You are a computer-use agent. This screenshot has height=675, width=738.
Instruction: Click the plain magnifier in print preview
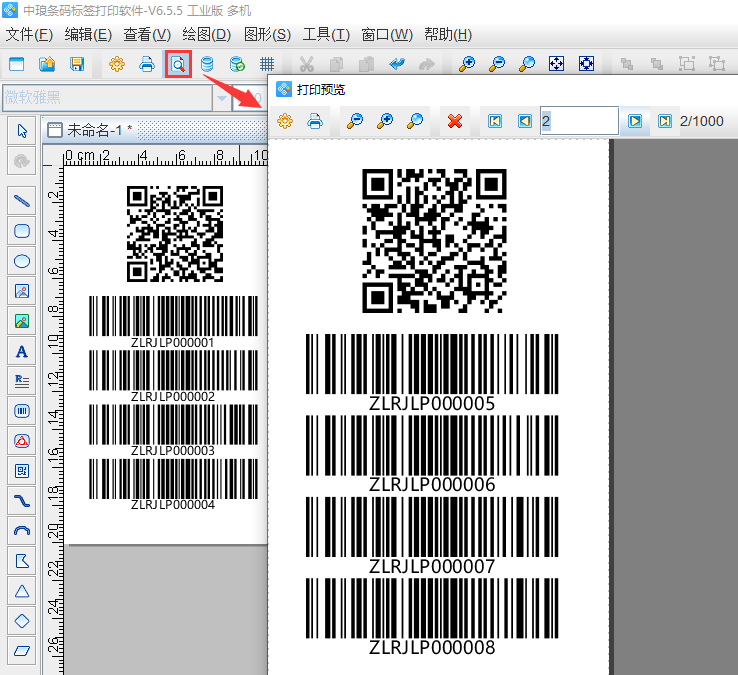(x=415, y=121)
